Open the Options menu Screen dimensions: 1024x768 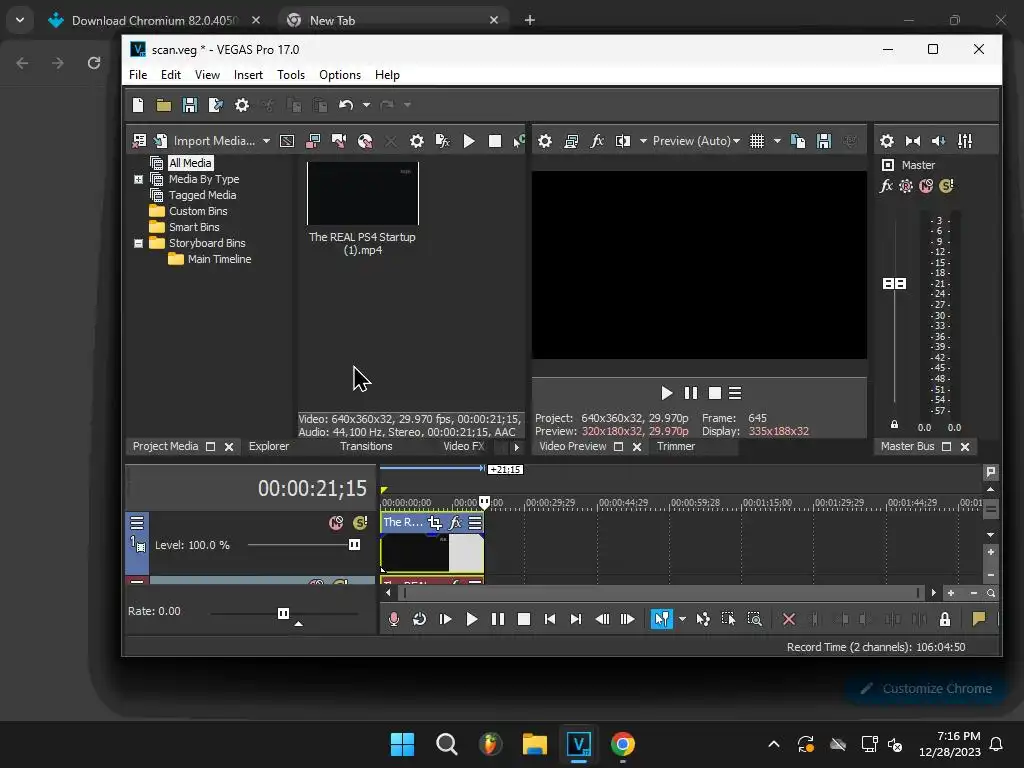click(x=340, y=75)
